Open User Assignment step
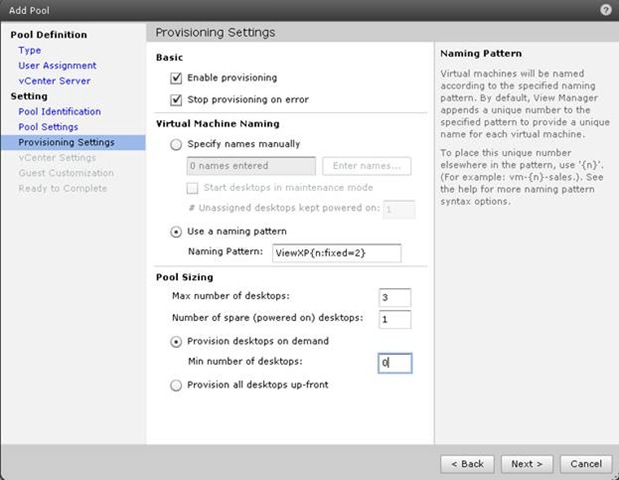619x480 pixels. coord(57,66)
